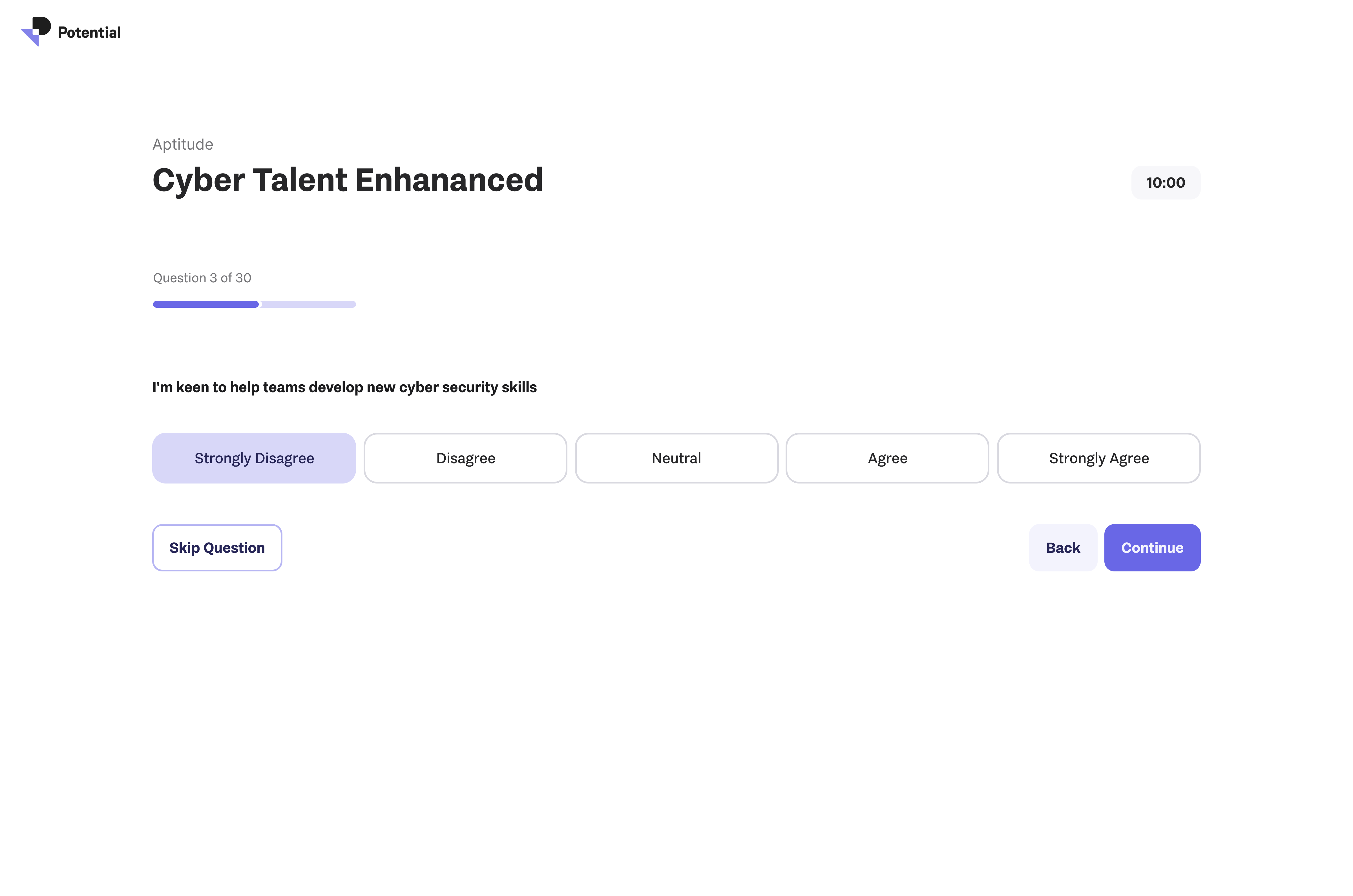Select the Strongly Disagree answer
Image resolution: width=1353 pixels, height=896 pixels.
pyautogui.click(x=254, y=458)
